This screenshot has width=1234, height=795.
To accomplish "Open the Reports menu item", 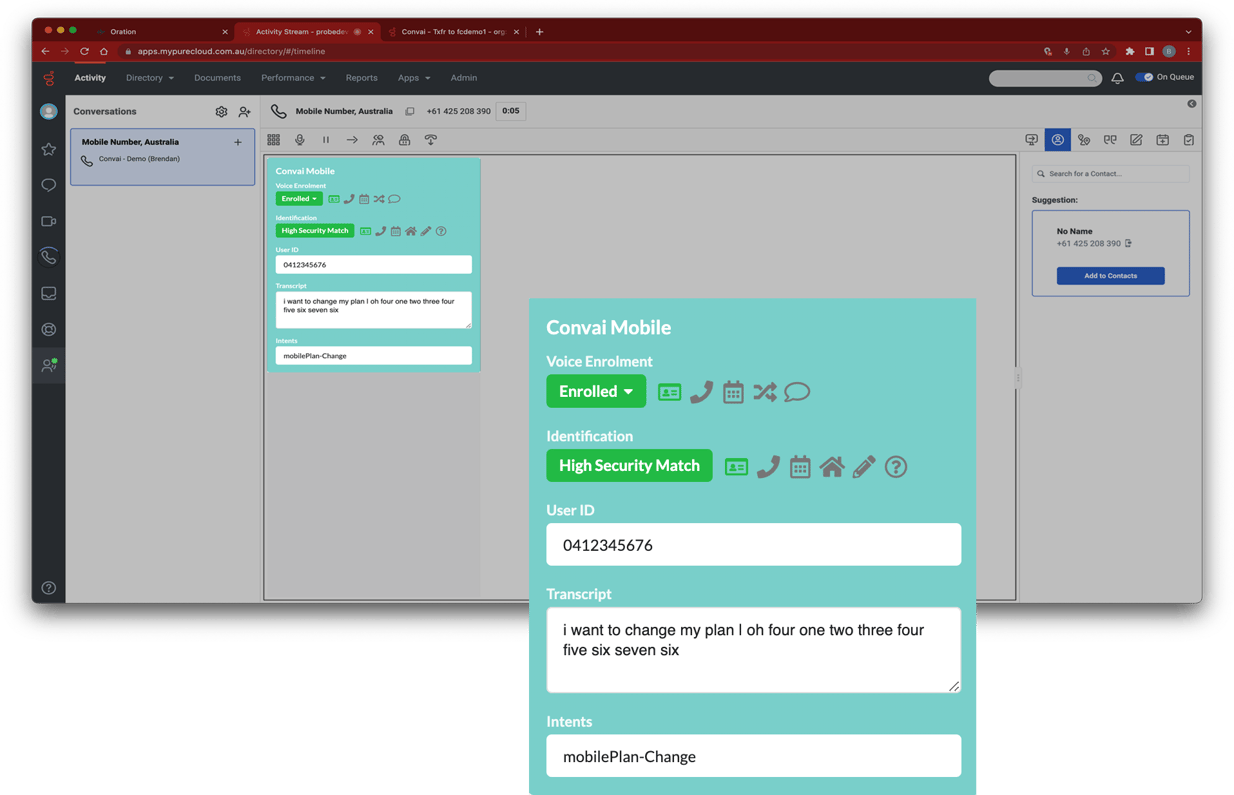I will 361,78.
